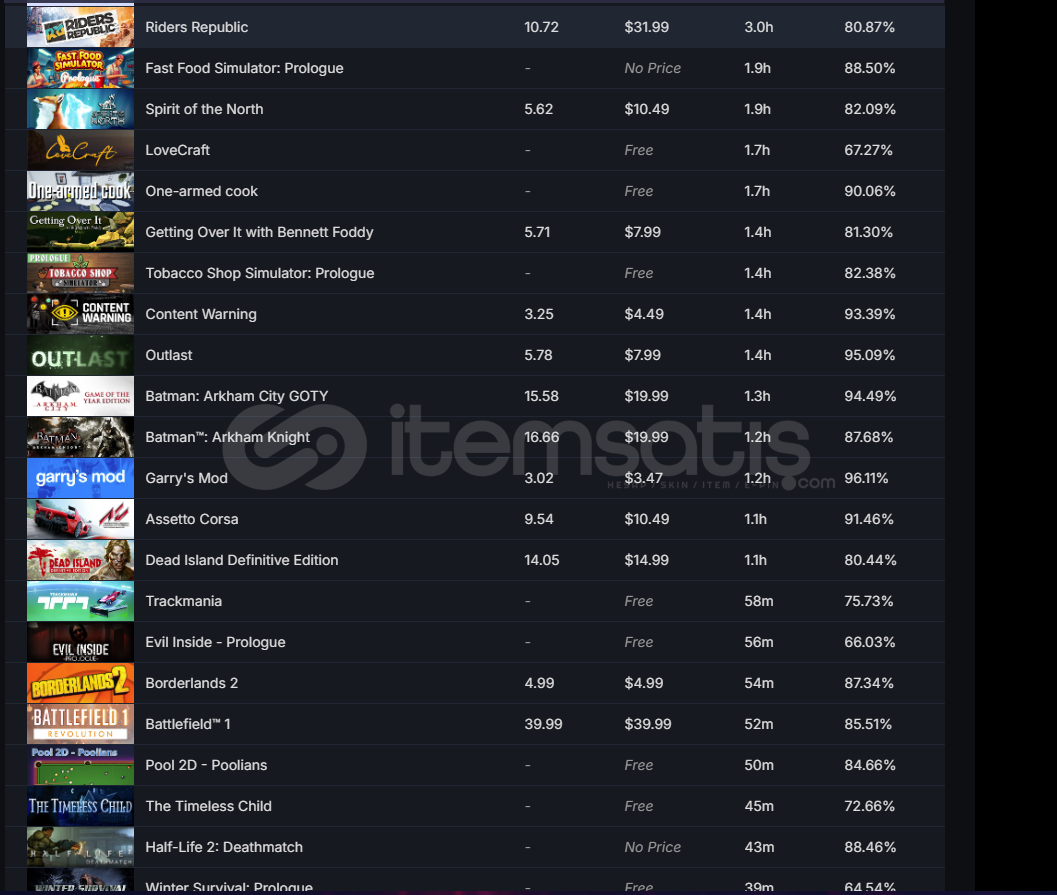
Task: Select the 90.06% rating for One-armed cook
Action: coord(870,191)
